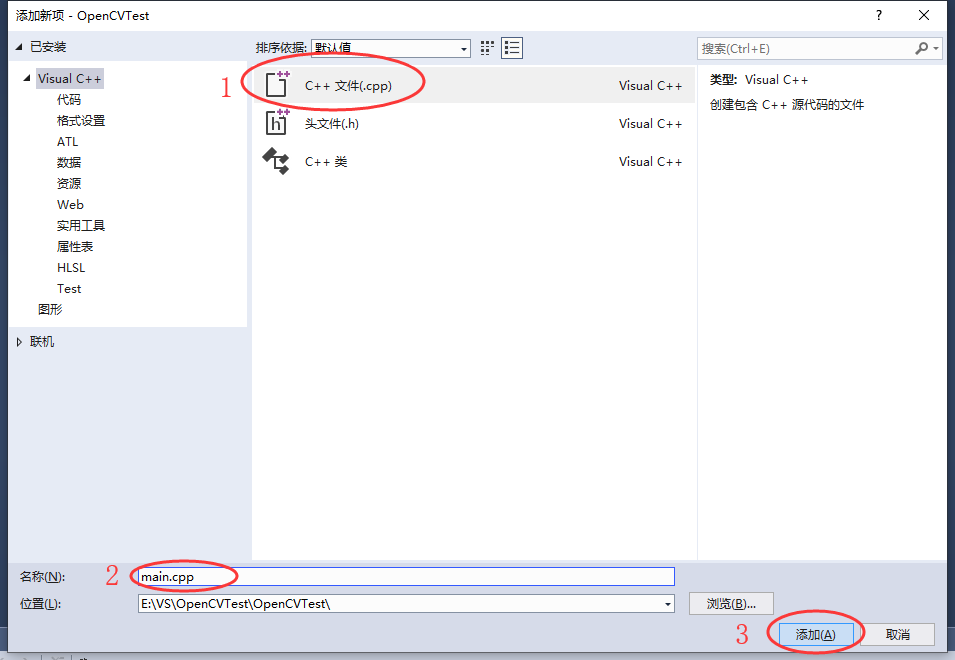Select the 格式设置 category

click(81, 121)
